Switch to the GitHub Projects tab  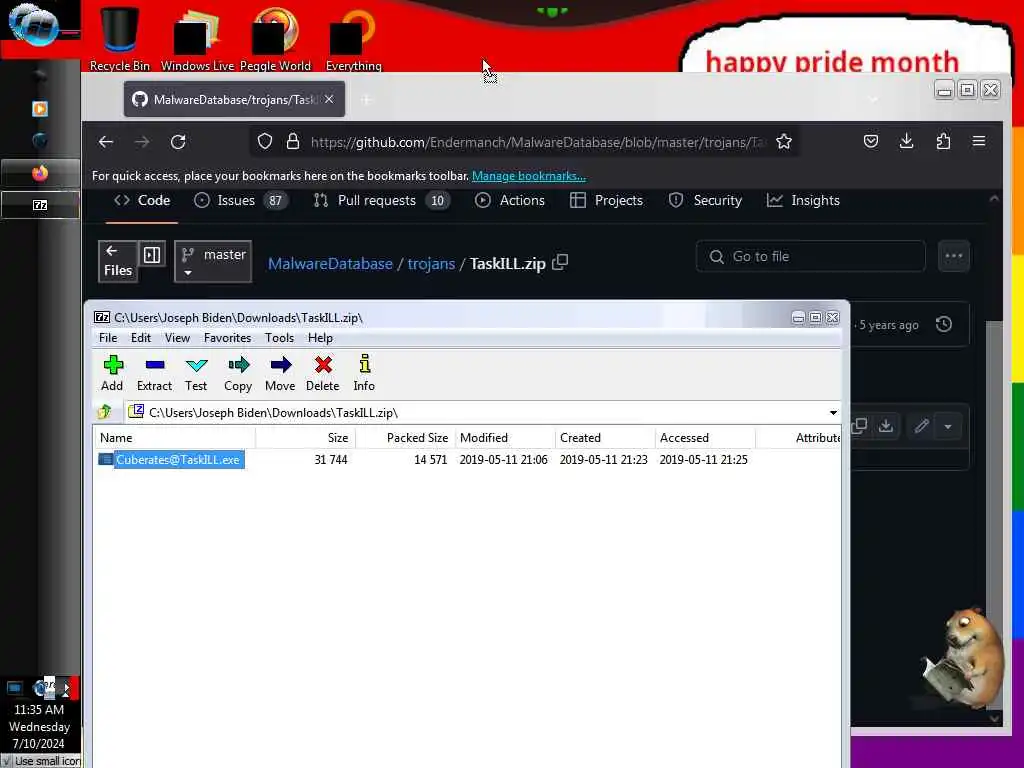[x=606, y=200]
